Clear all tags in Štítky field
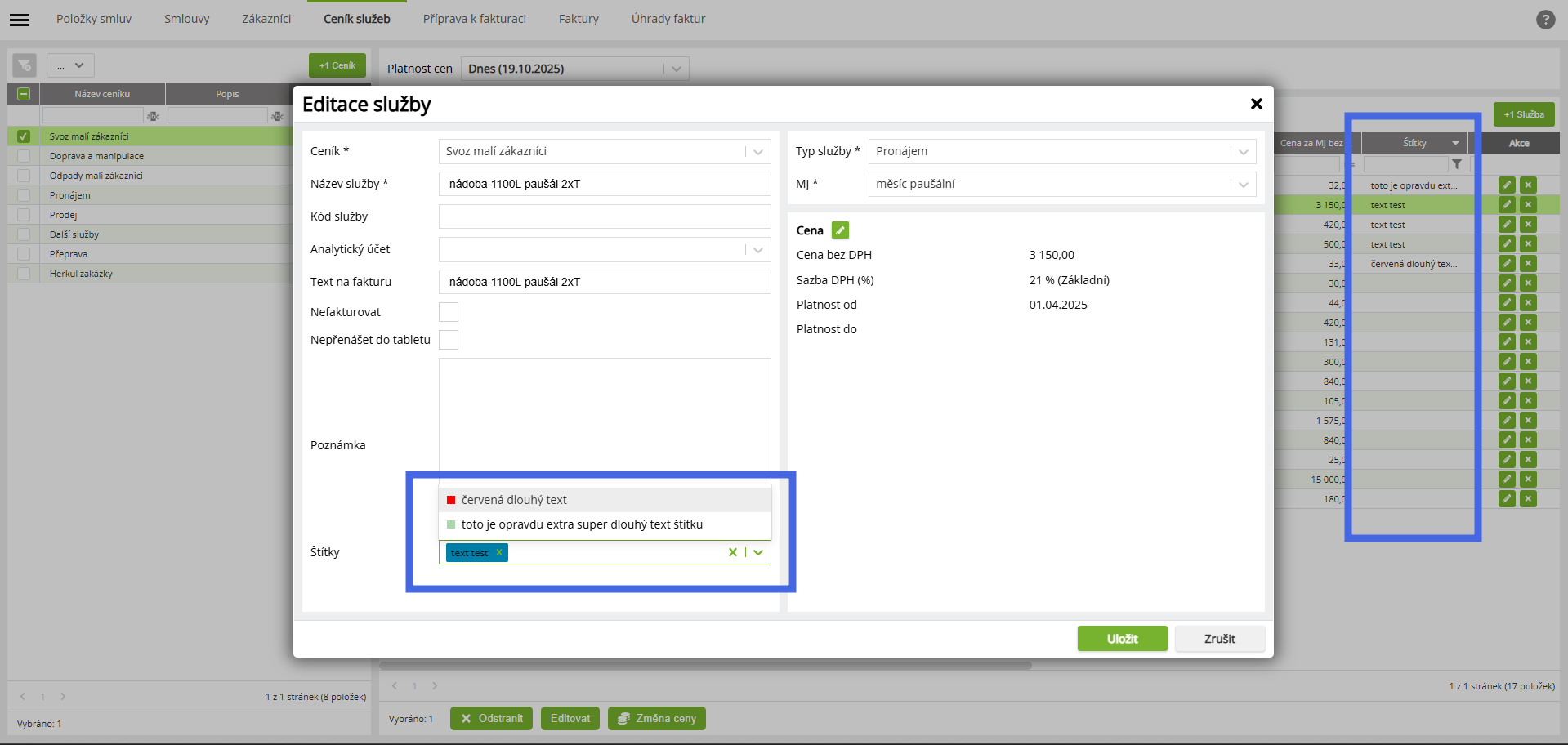This screenshot has width=1568, height=745. coord(732,553)
